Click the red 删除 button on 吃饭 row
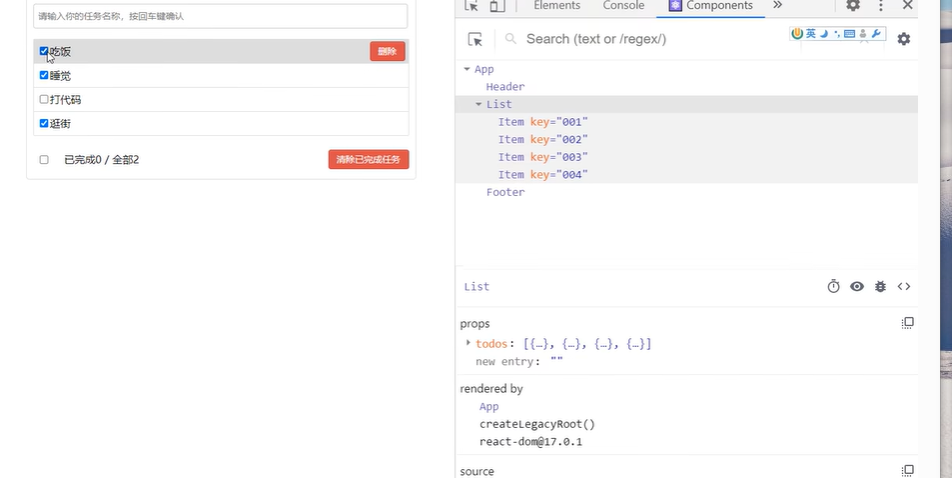Viewport: 952px width, 478px height. pyautogui.click(x=387, y=51)
